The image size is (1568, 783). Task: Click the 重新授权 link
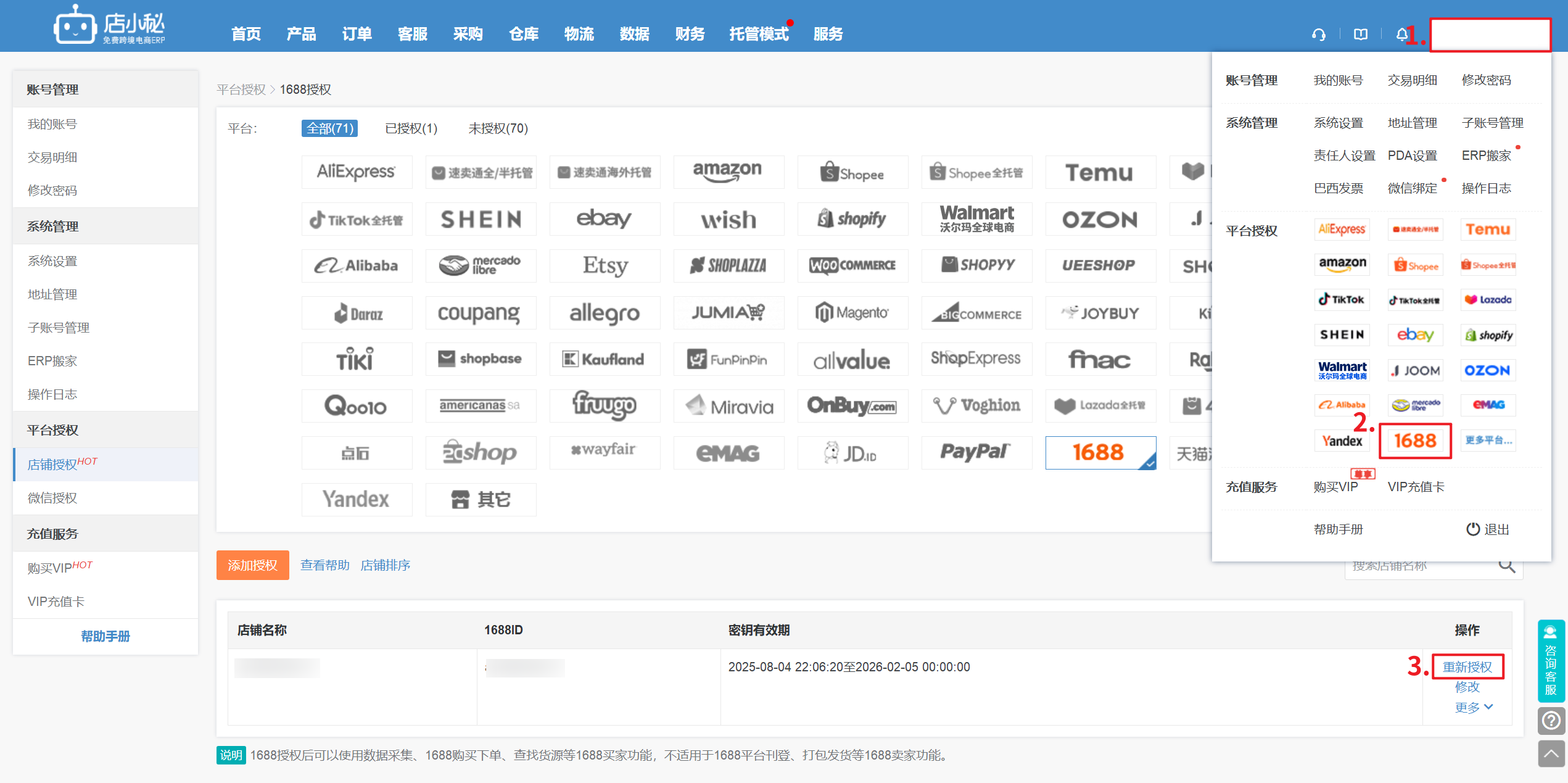[x=1466, y=667]
